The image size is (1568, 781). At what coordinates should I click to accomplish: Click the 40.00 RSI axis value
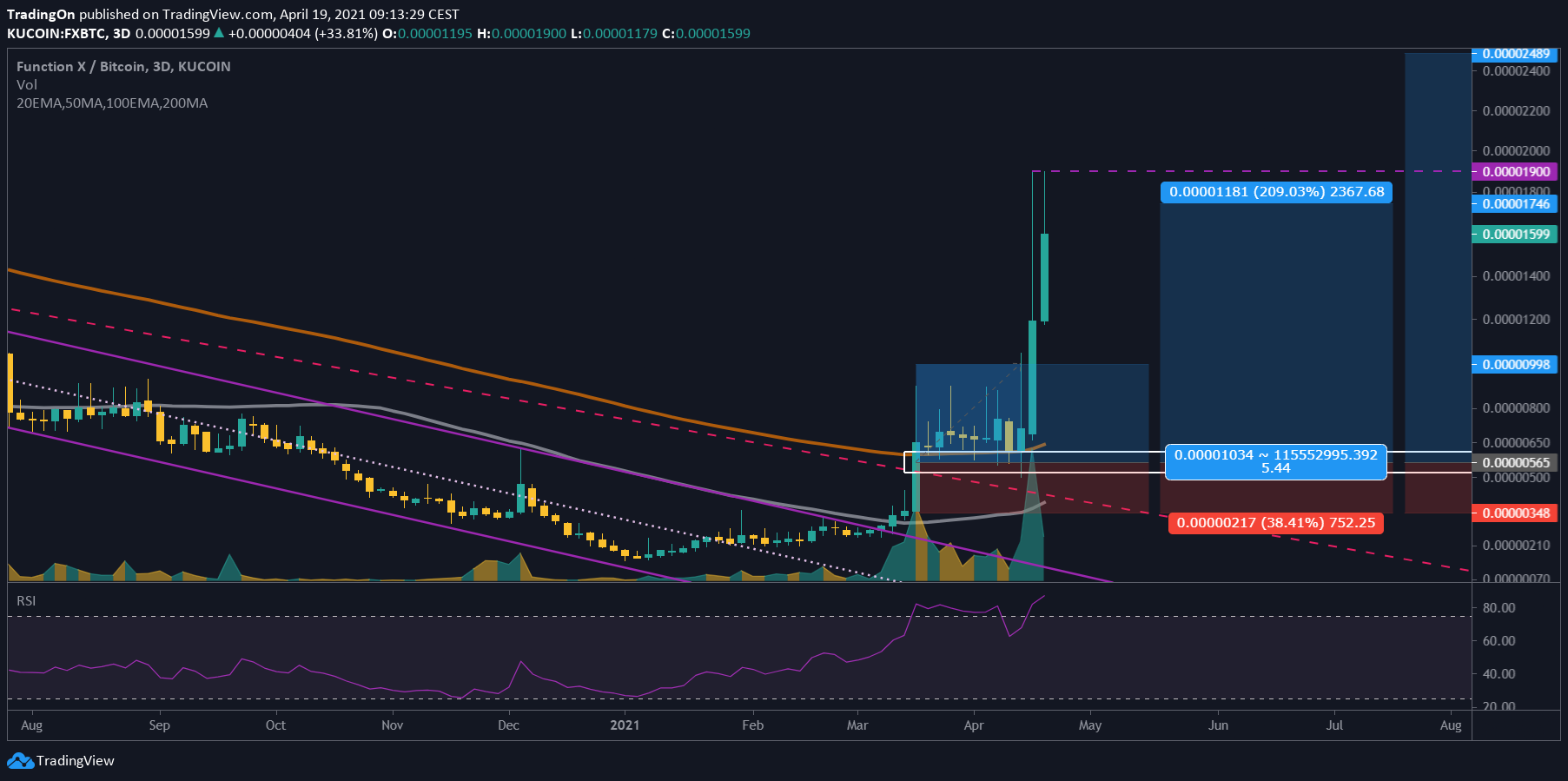pos(1499,674)
